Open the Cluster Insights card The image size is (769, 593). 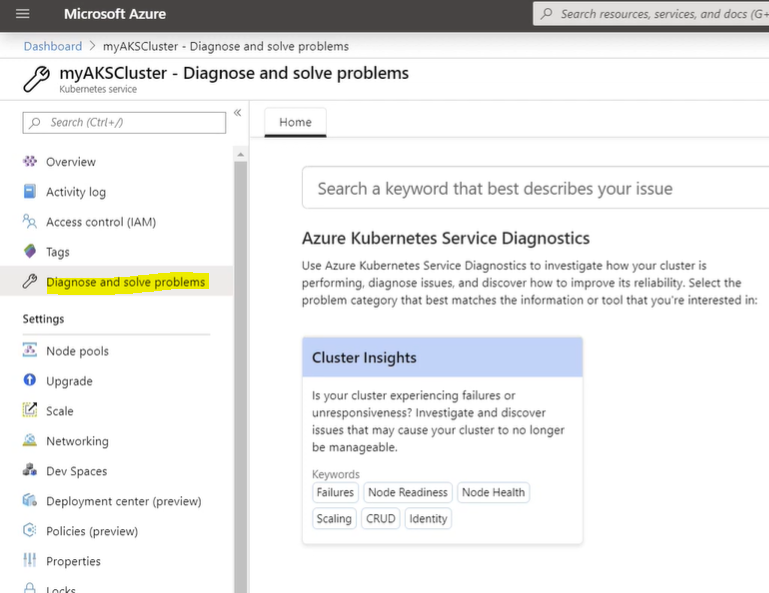coord(442,357)
